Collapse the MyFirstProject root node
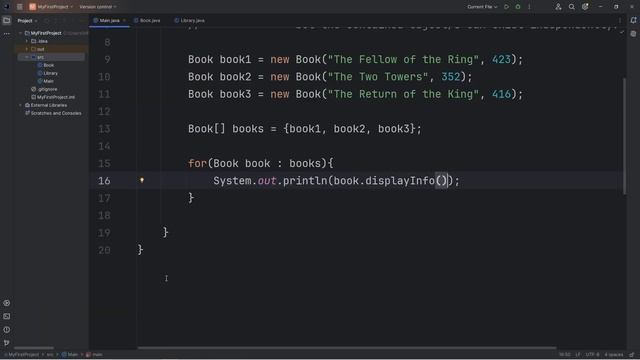The width and height of the screenshot is (640, 360). click(20, 33)
